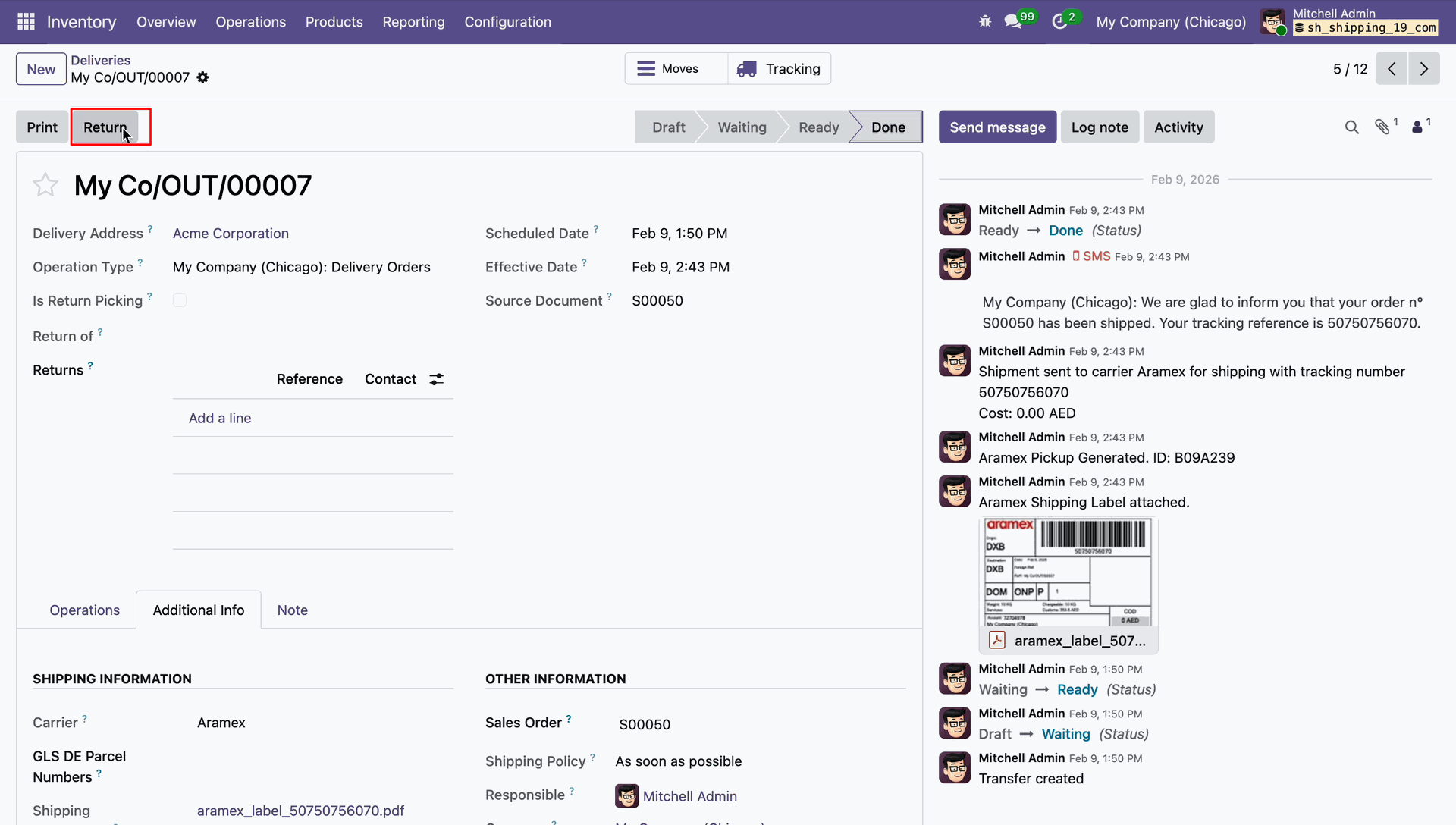1456x825 pixels.
Task: Open followers person icon
Action: pos(1417,127)
